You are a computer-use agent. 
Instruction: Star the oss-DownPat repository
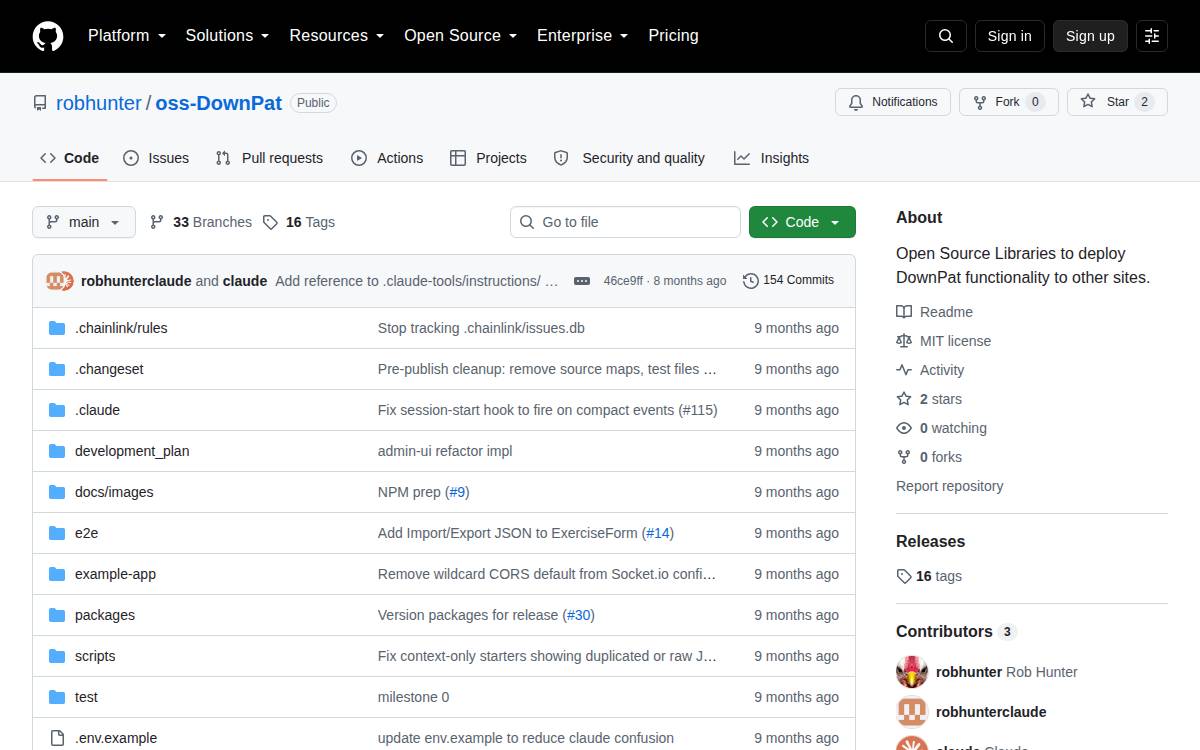pos(1117,102)
